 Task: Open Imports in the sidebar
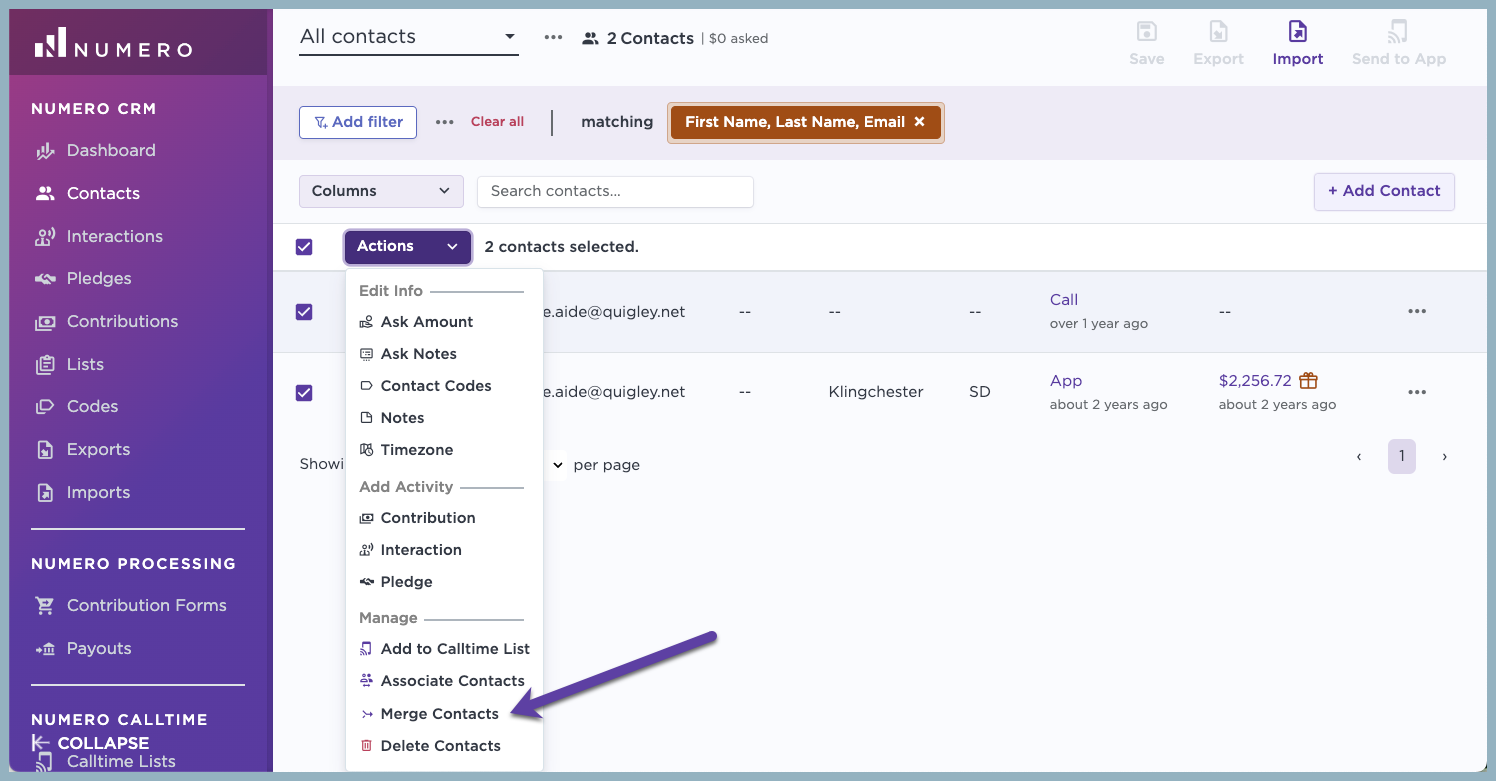tap(82, 493)
